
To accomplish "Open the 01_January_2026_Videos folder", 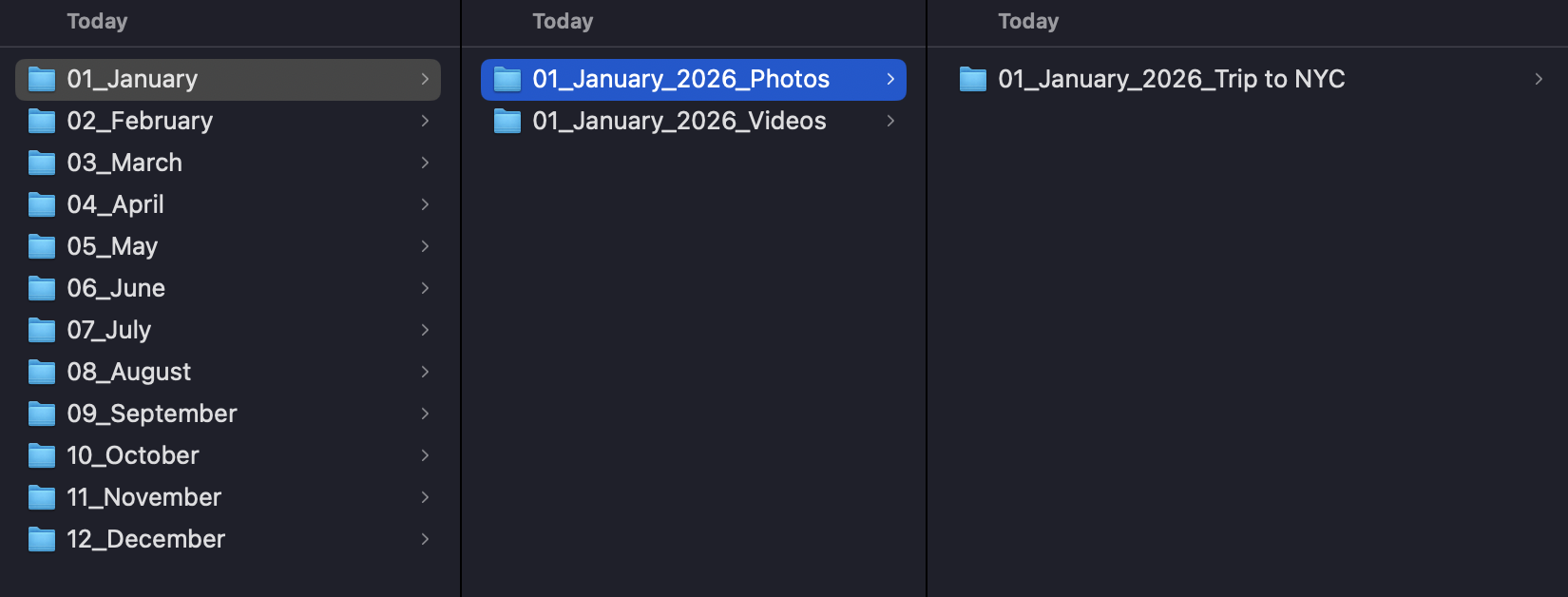I will coord(679,121).
